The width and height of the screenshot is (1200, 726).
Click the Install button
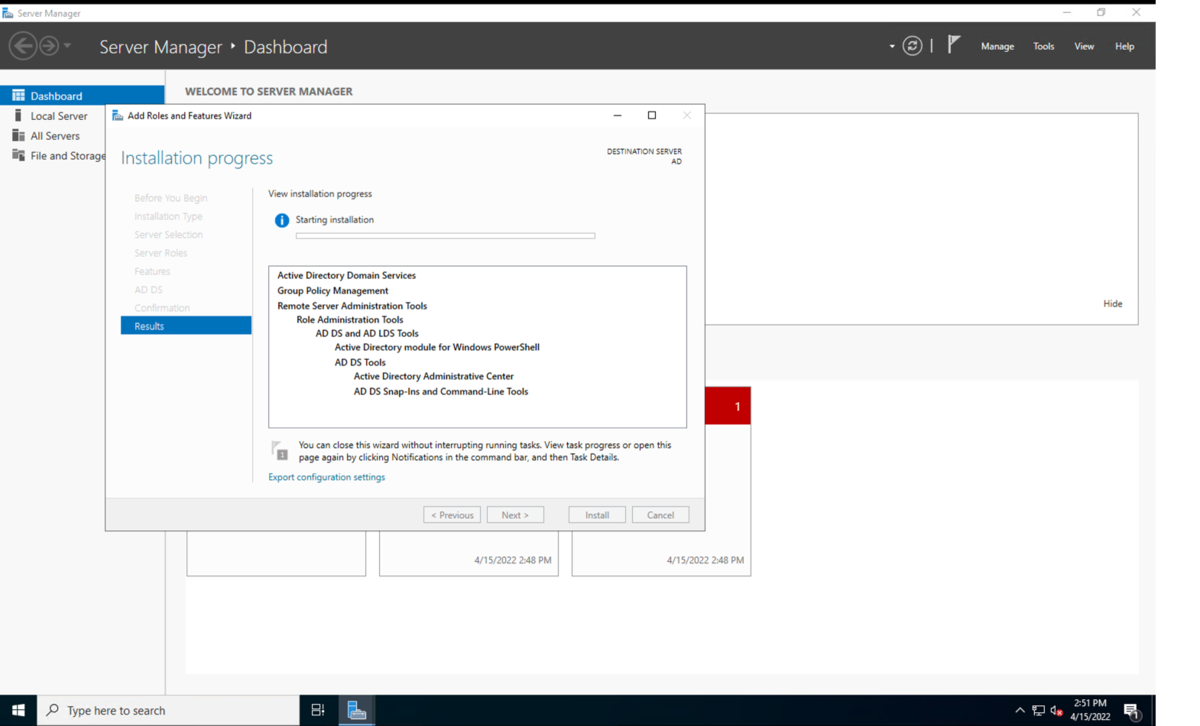pos(597,515)
